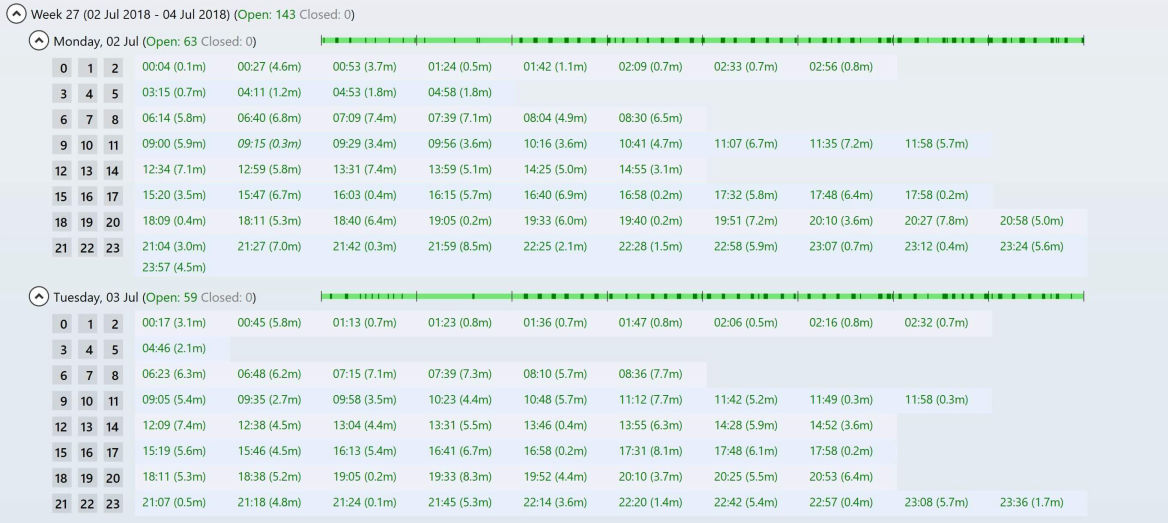
Task: Open Tuesday entry 02:32 (0.7m)
Action: point(936,323)
